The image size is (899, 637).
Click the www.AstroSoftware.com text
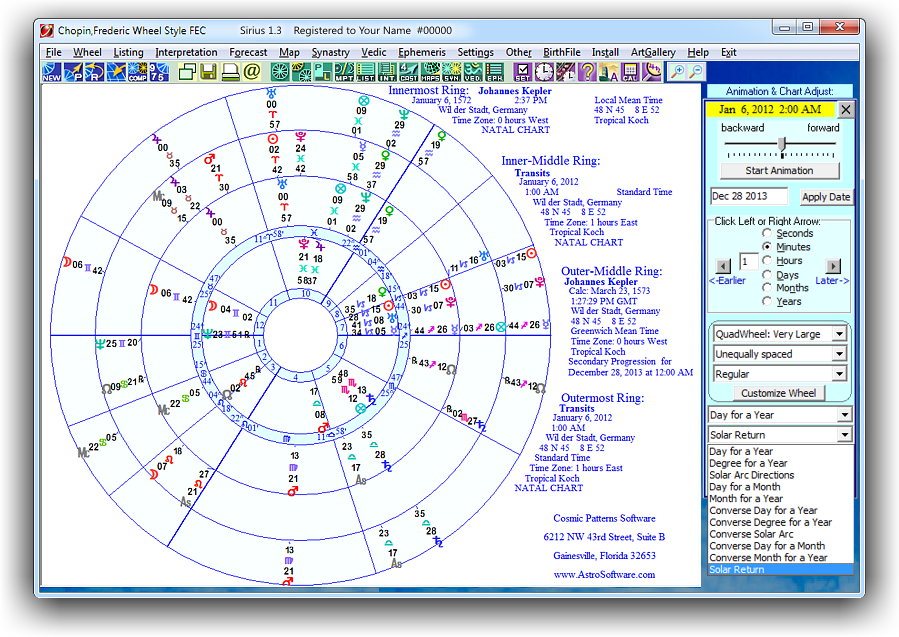click(x=604, y=575)
